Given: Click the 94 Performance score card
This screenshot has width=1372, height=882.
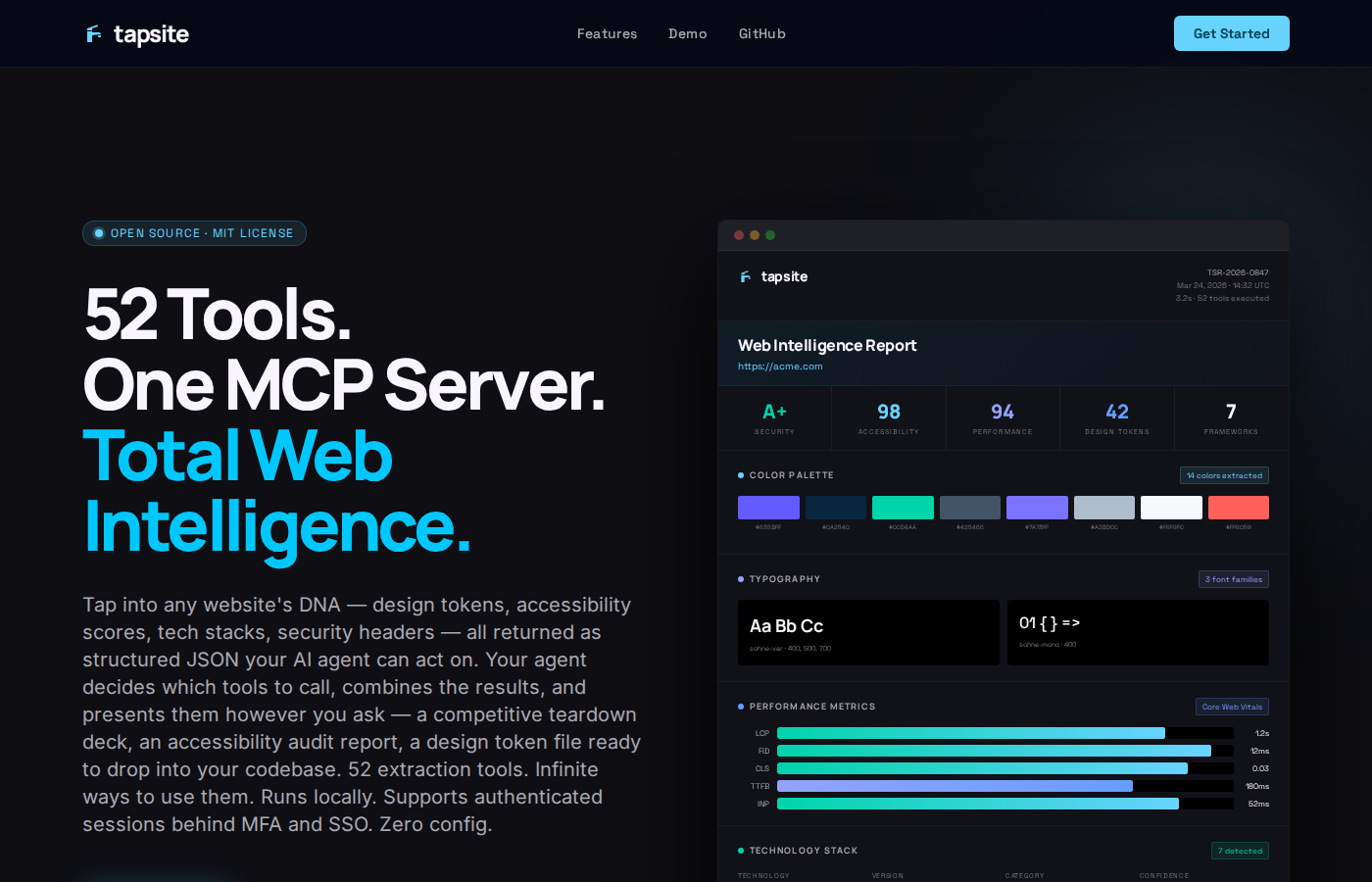Looking at the screenshot, I should click(x=1003, y=418).
